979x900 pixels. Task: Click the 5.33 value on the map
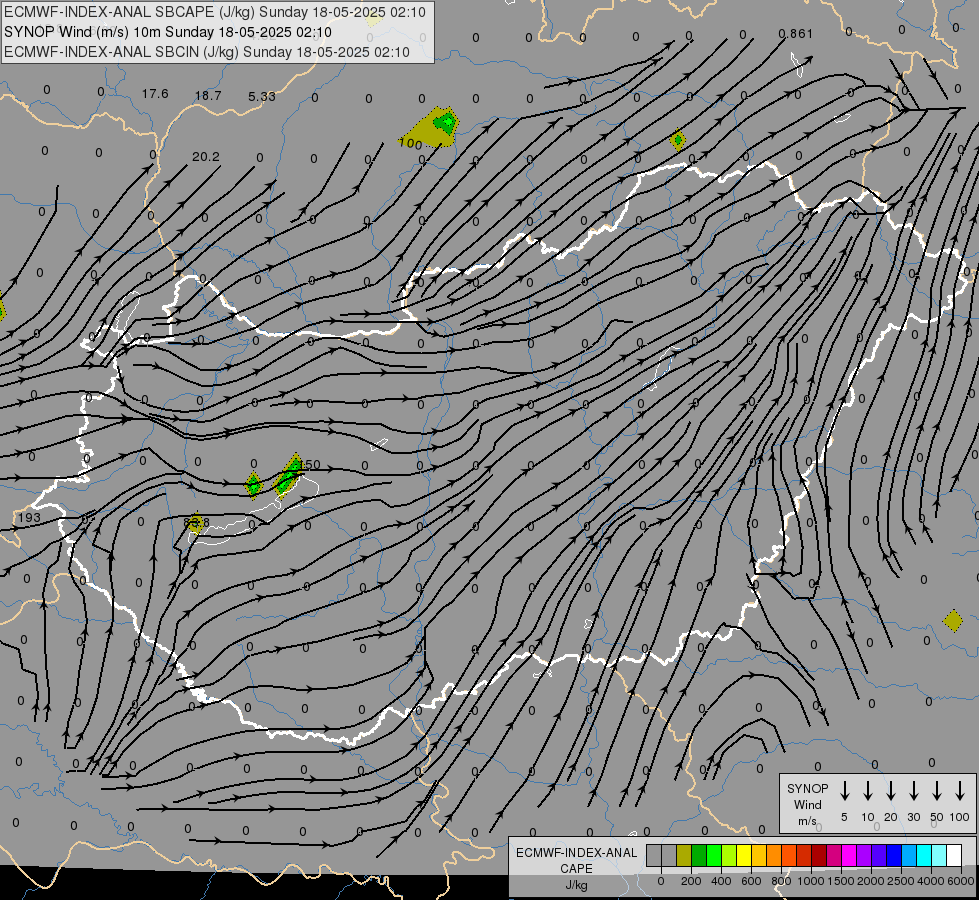[262, 96]
